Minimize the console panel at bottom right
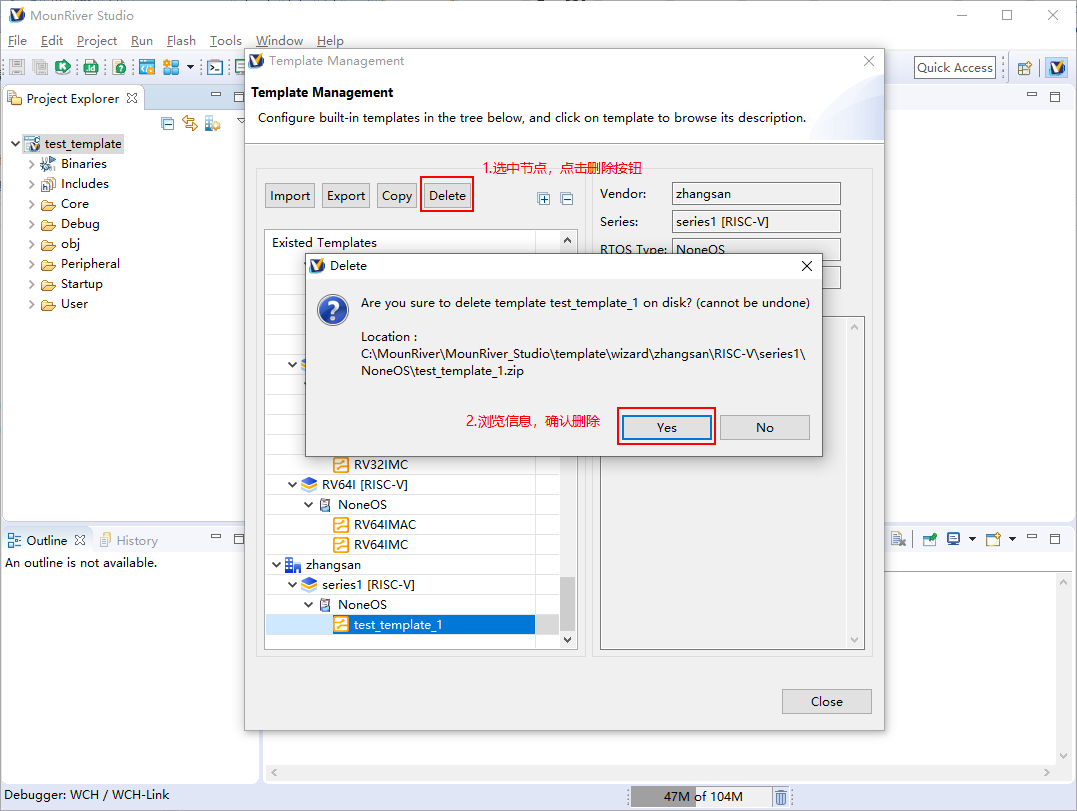 coord(1032,537)
